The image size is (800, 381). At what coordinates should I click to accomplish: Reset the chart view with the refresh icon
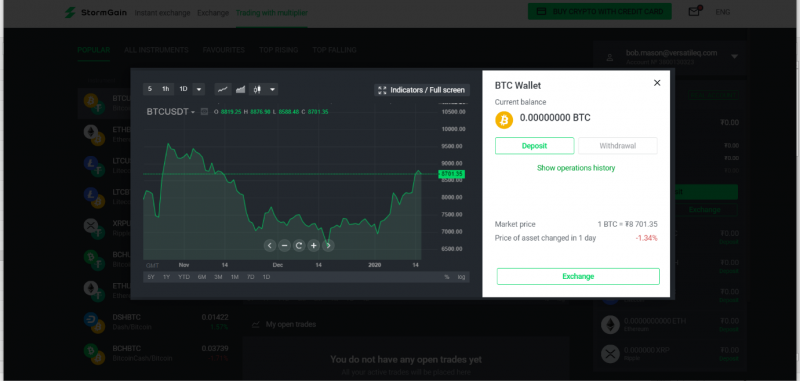point(299,246)
